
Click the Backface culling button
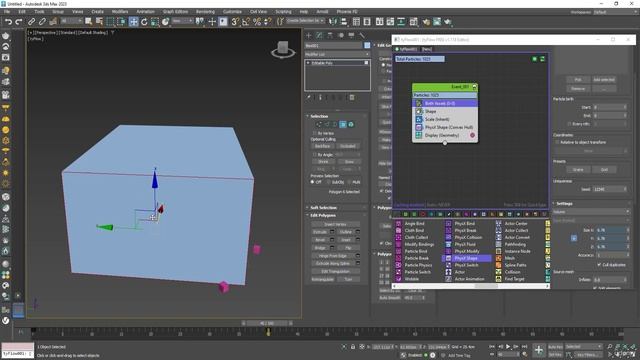323,146
